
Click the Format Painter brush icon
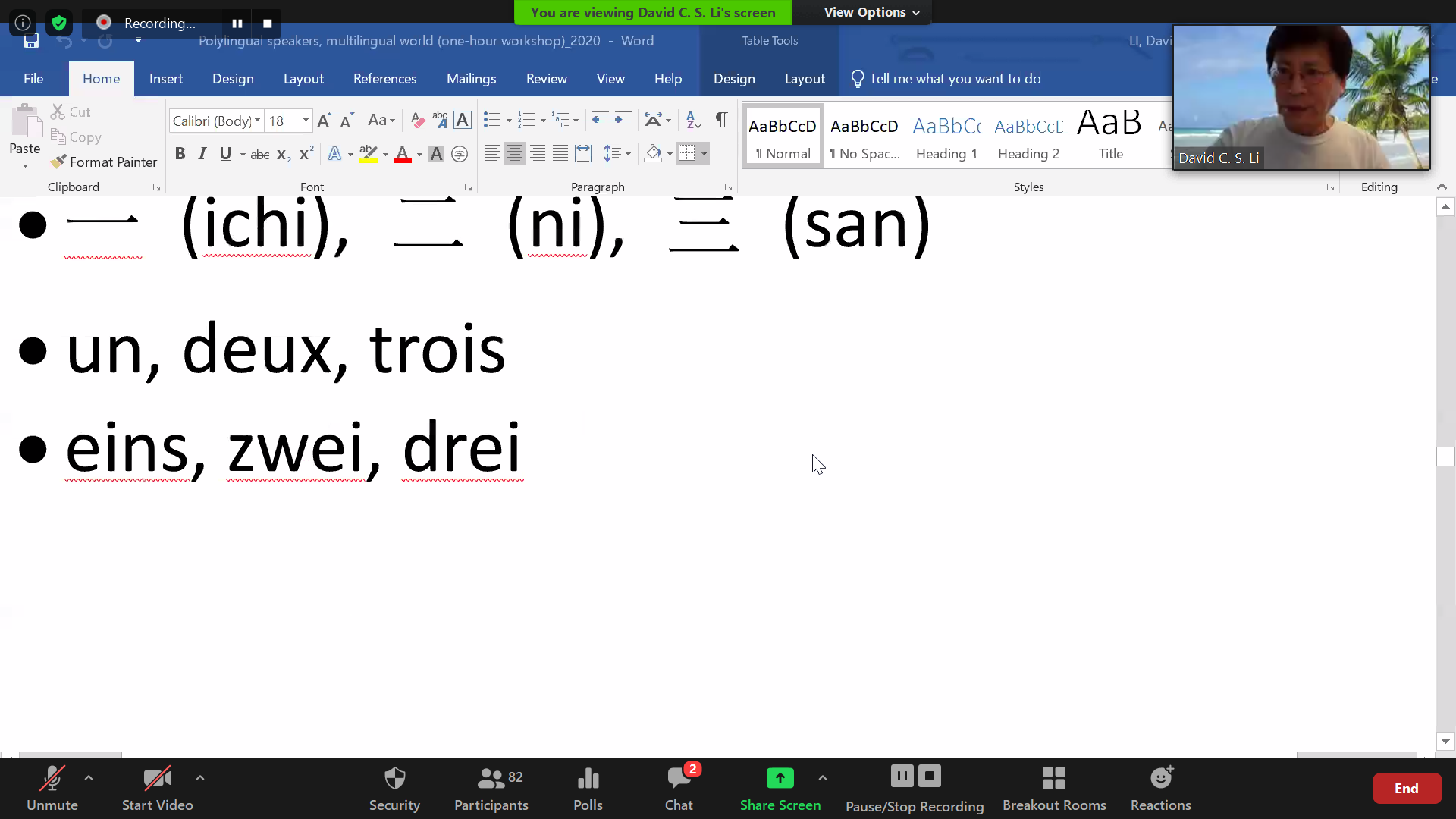(x=58, y=162)
